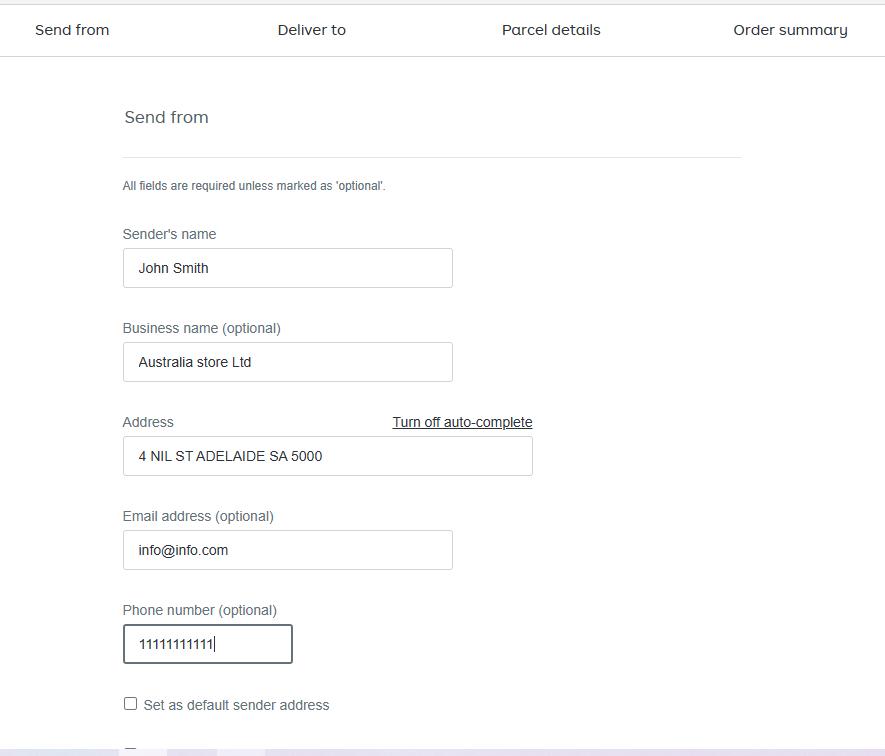The width and height of the screenshot is (885, 756).
Task: Click the Email address (optional) label
Action: pyautogui.click(x=198, y=516)
